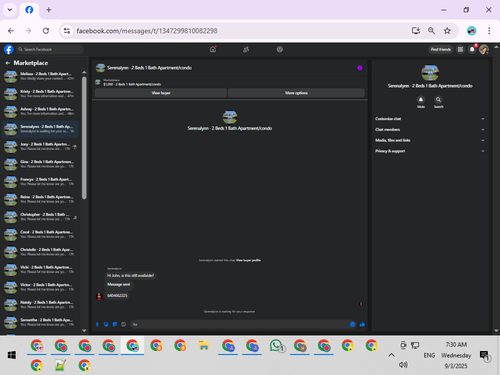Viewport: 500px width, 375px height.
Task: Open Victor's conversation in the list
Action: click(x=40, y=287)
